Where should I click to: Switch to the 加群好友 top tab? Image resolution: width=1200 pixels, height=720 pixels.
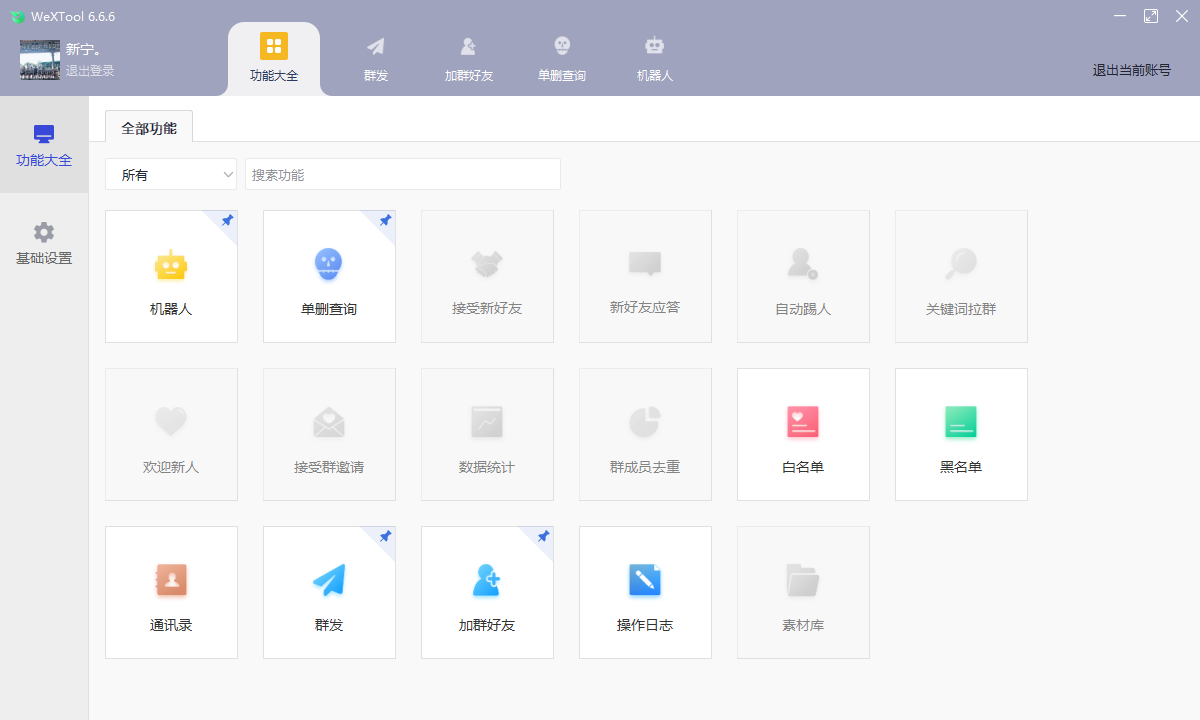click(469, 59)
